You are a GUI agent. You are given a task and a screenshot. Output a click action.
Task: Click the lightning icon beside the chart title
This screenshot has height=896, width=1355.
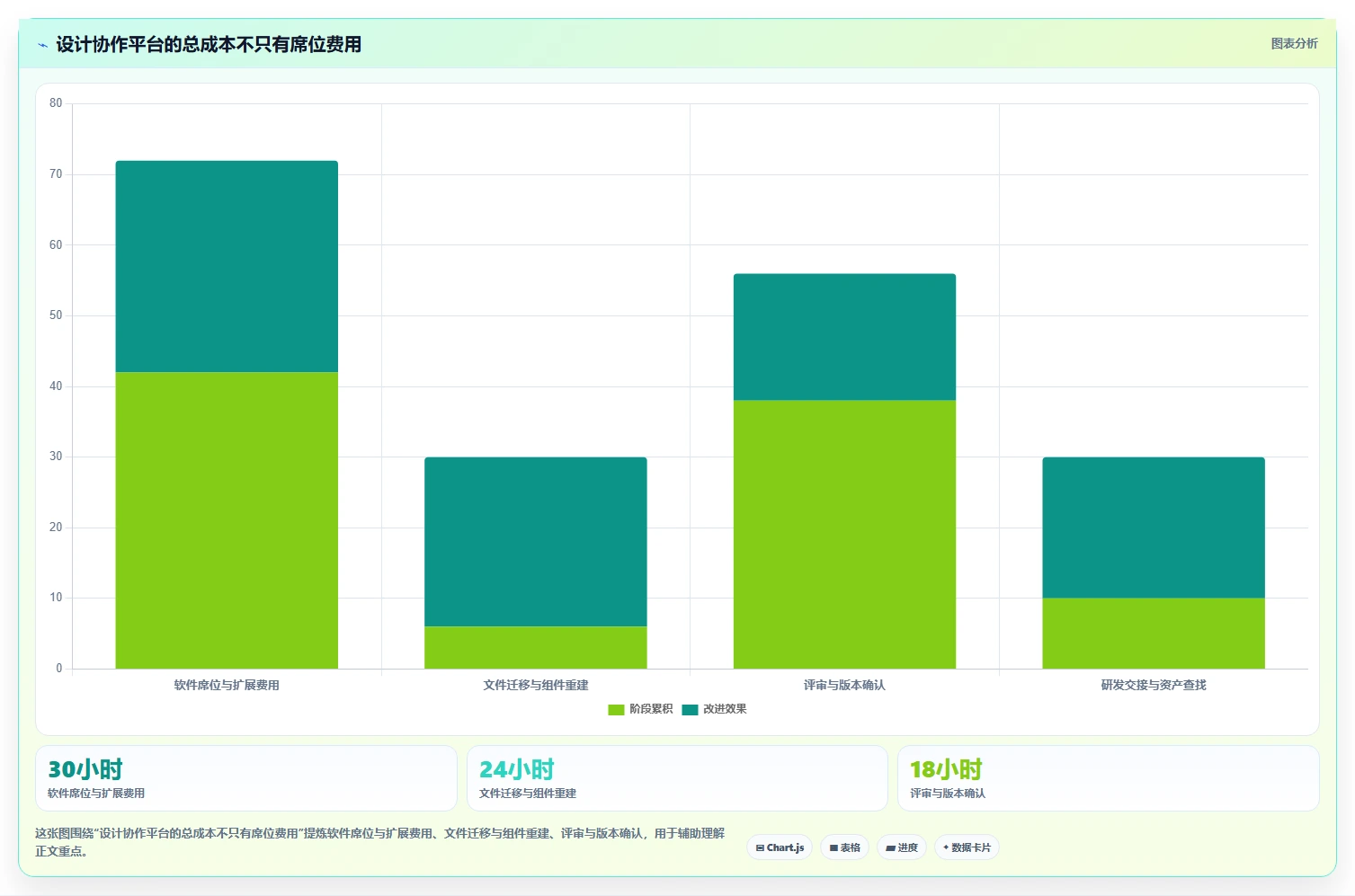[x=42, y=45]
